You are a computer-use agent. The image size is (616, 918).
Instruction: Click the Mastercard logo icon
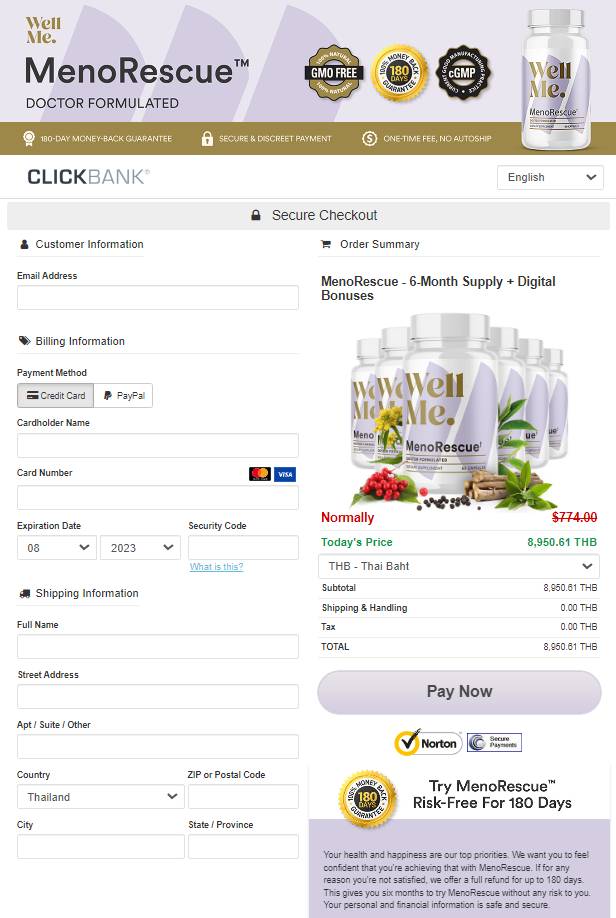[260, 474]
